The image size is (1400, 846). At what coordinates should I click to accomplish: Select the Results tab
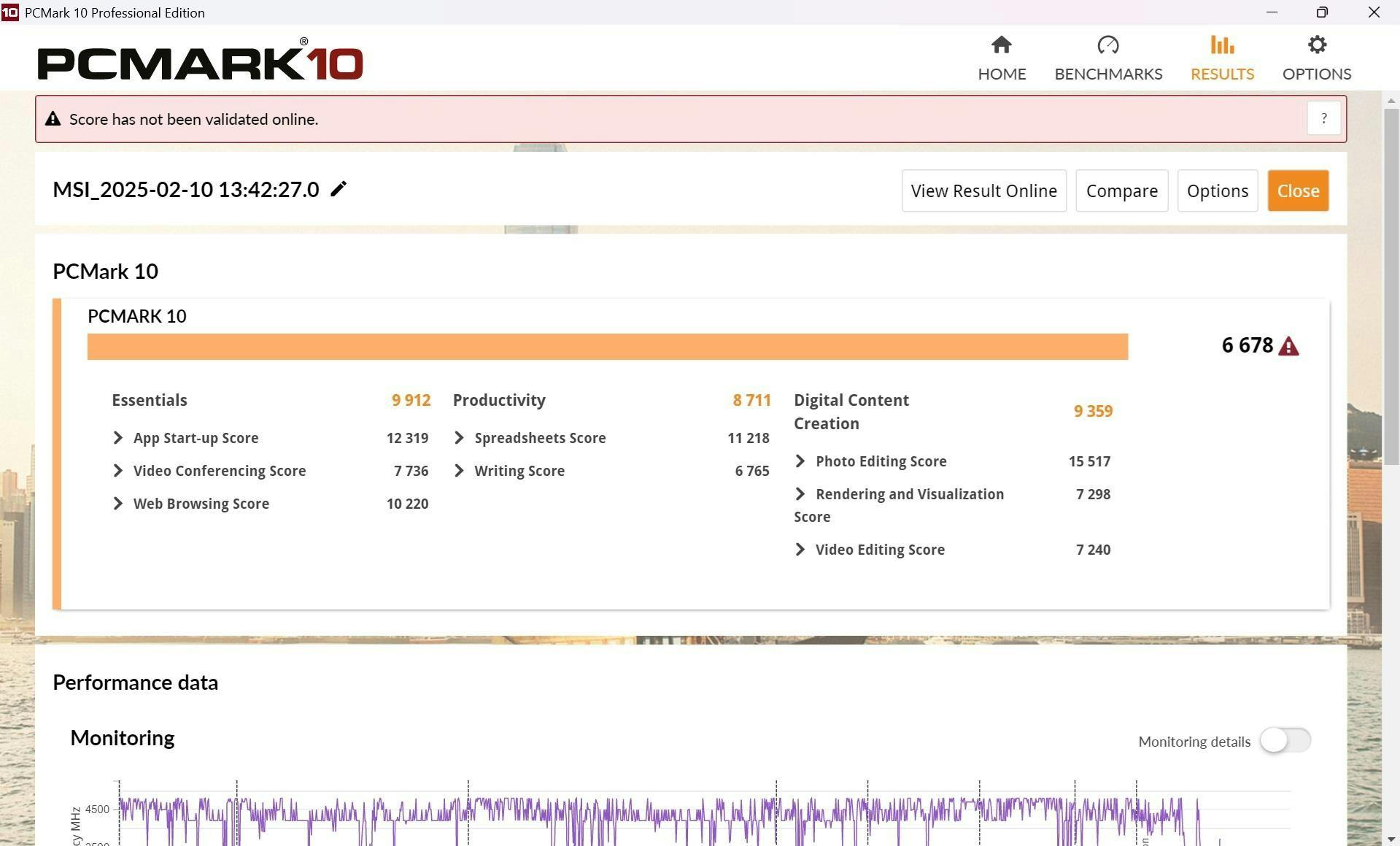(x=1222, y=58)
